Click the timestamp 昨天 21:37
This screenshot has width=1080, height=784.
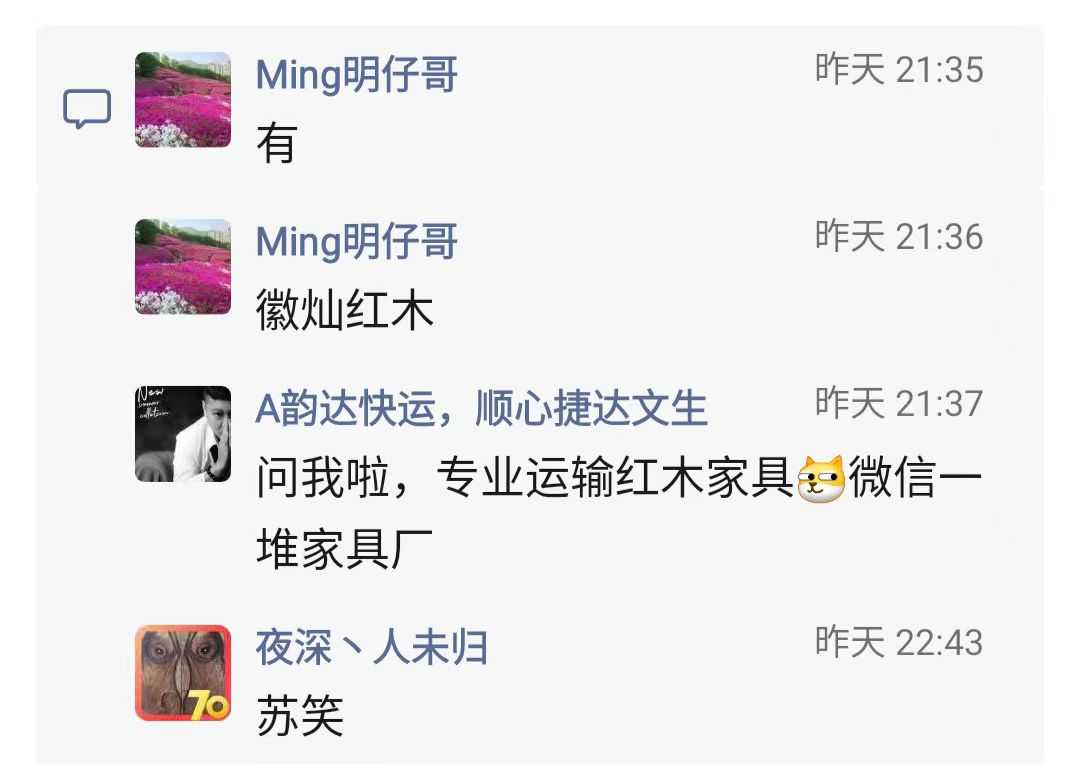899,403
